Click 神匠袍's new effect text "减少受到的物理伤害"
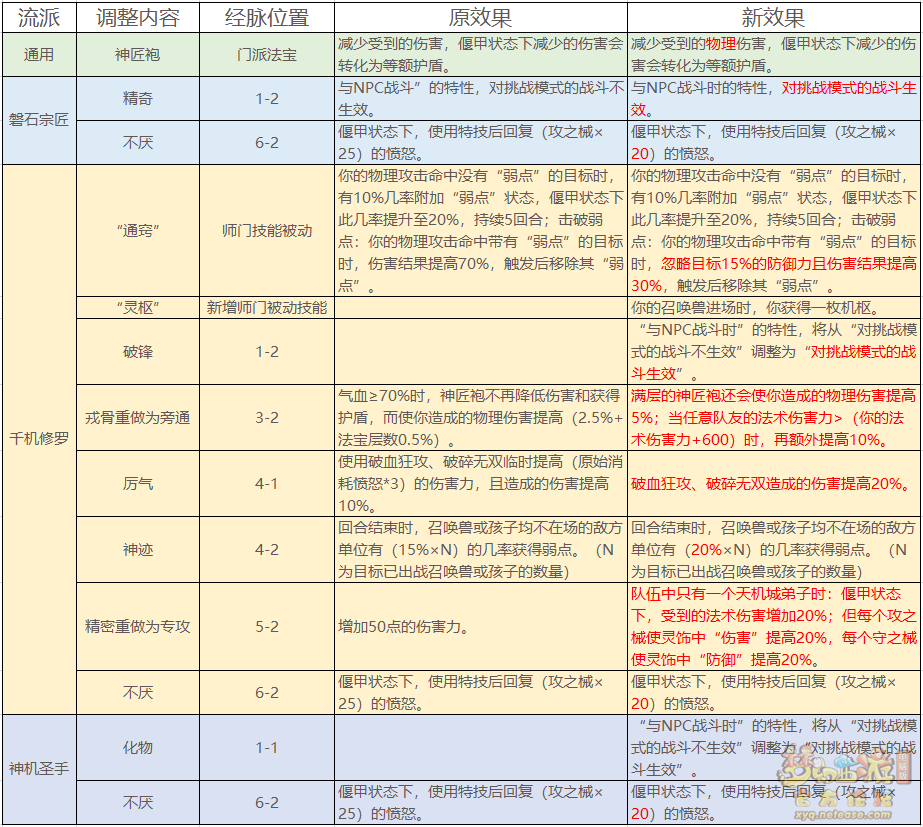Viewport: 923px width, 827px height. (699, 44)
